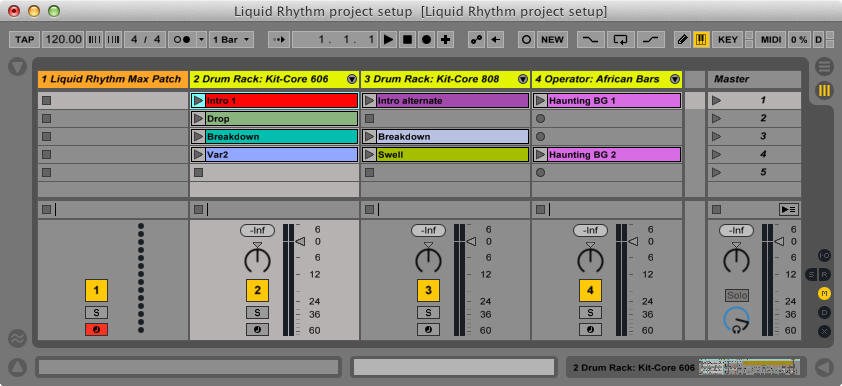Click the Master Solo cue button
Viewport: 842px width, 386px height.
tap(737, 295)
